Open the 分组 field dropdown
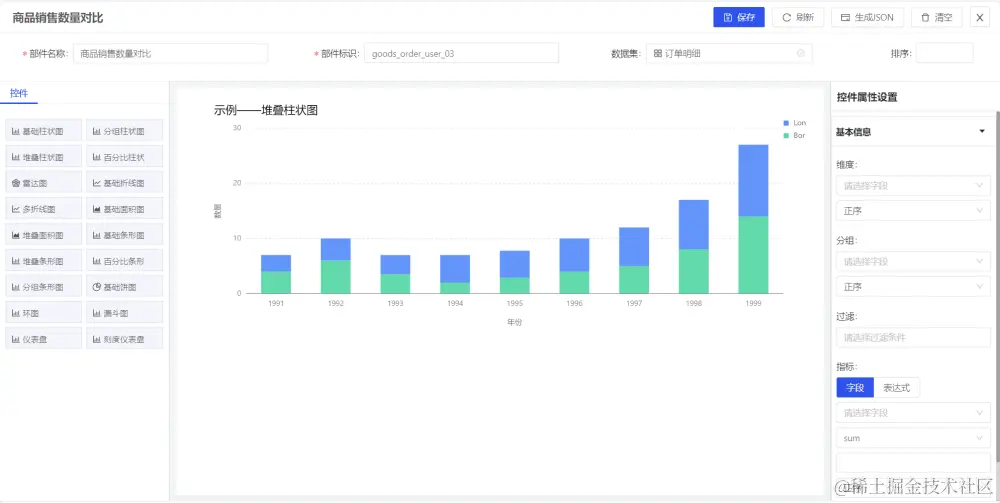This screenshot has width=1000, height=503. 913,261
